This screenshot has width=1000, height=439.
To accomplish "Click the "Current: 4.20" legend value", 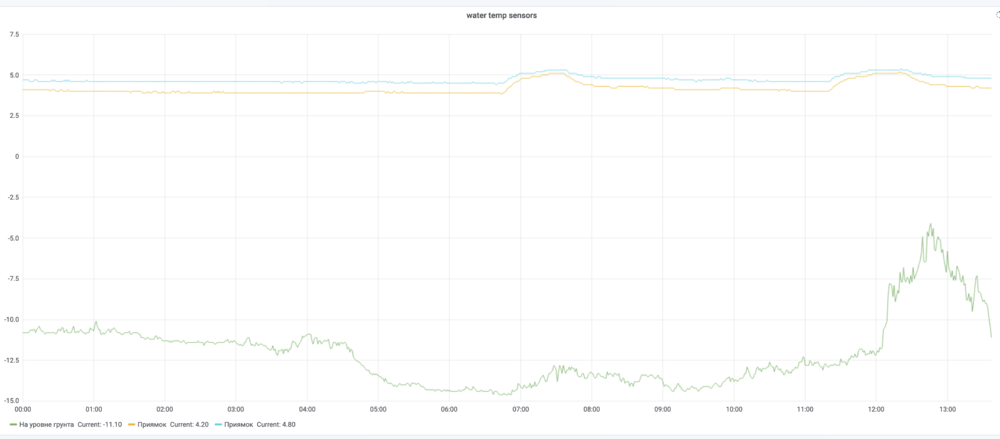I will tap(190, 424).
